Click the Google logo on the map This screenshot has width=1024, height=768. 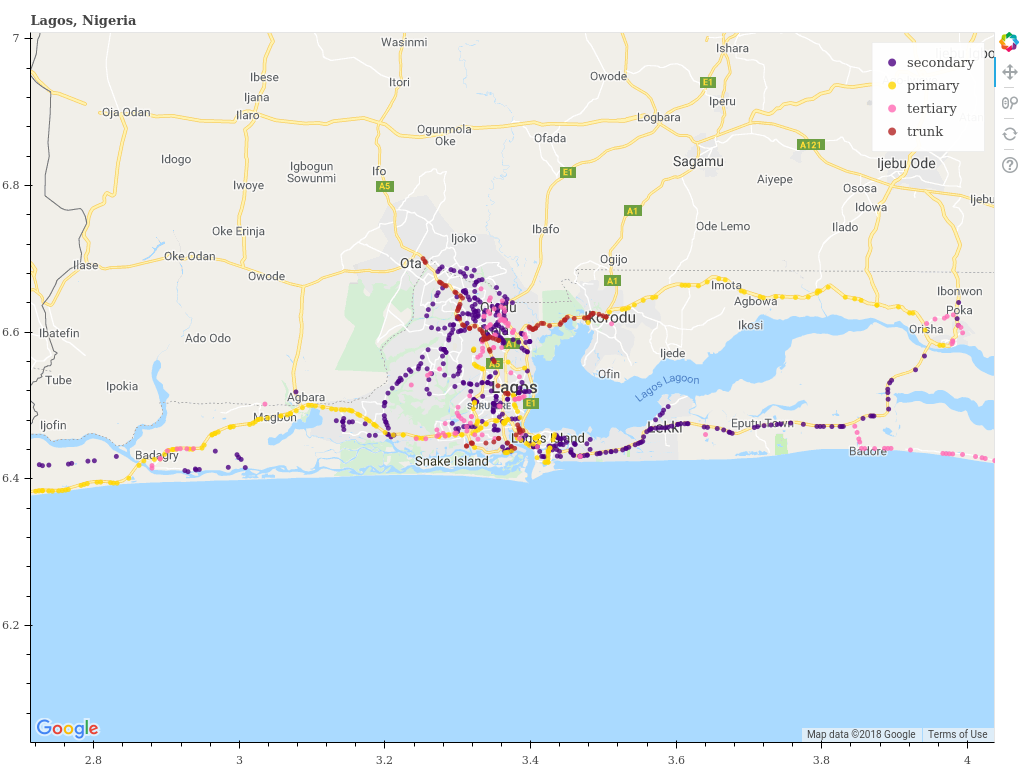coord(67,728)
